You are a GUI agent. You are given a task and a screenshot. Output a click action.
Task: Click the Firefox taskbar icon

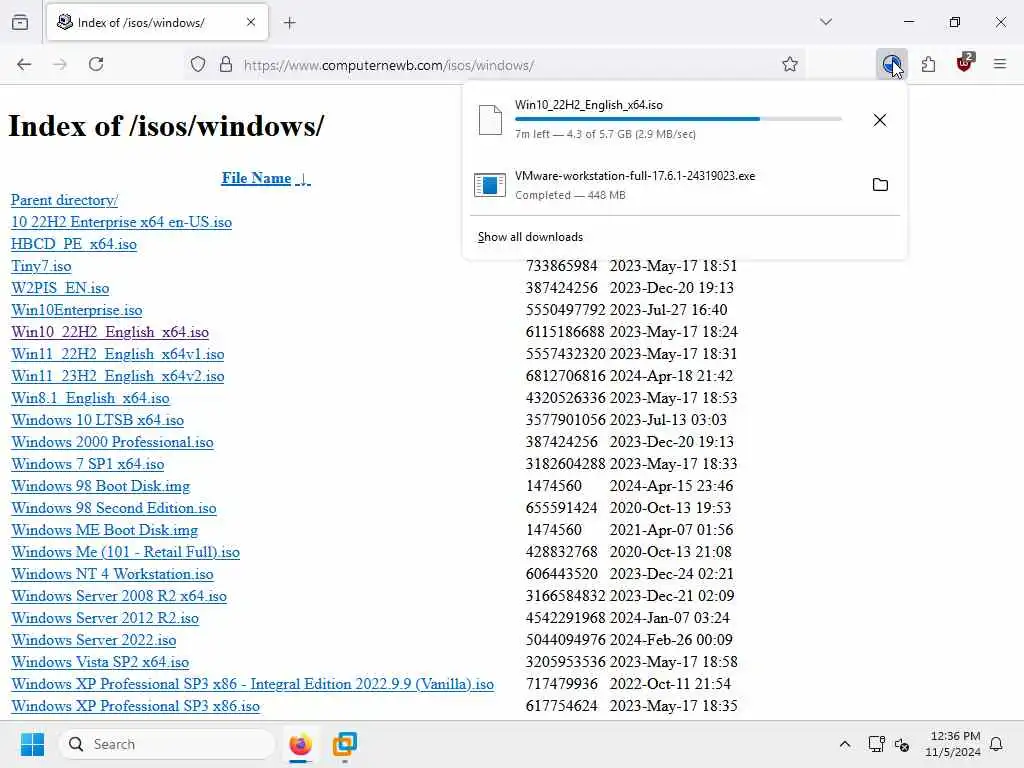pos(300,744)
